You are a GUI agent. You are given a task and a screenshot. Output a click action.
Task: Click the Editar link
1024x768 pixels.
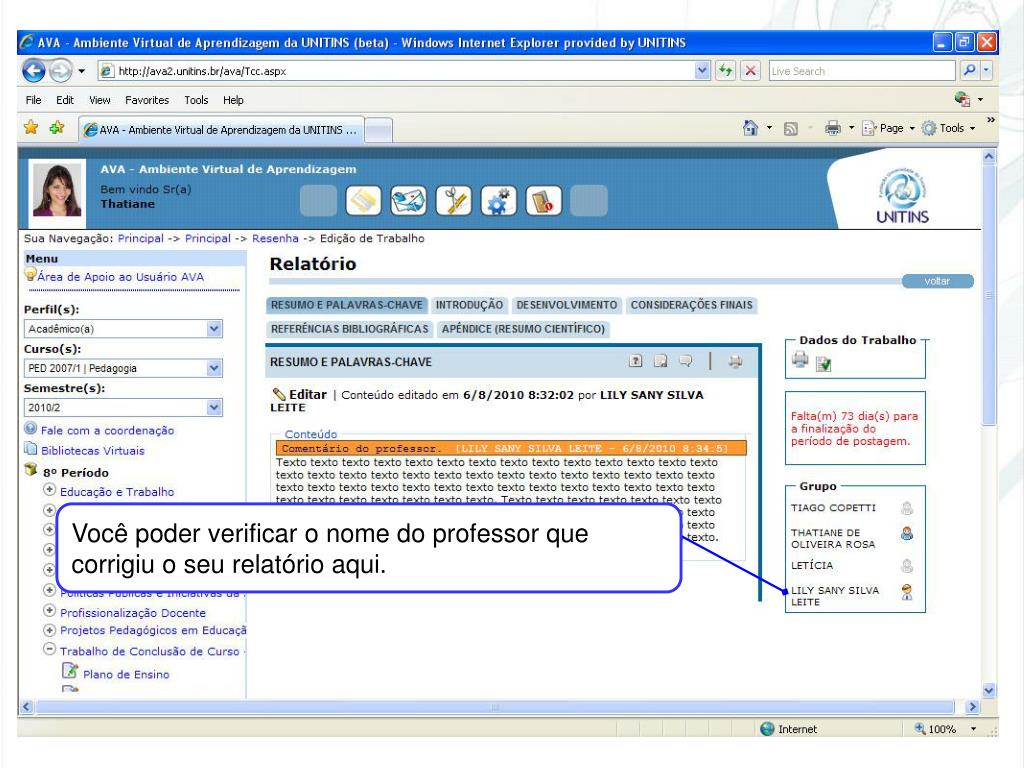coord(308,394)
